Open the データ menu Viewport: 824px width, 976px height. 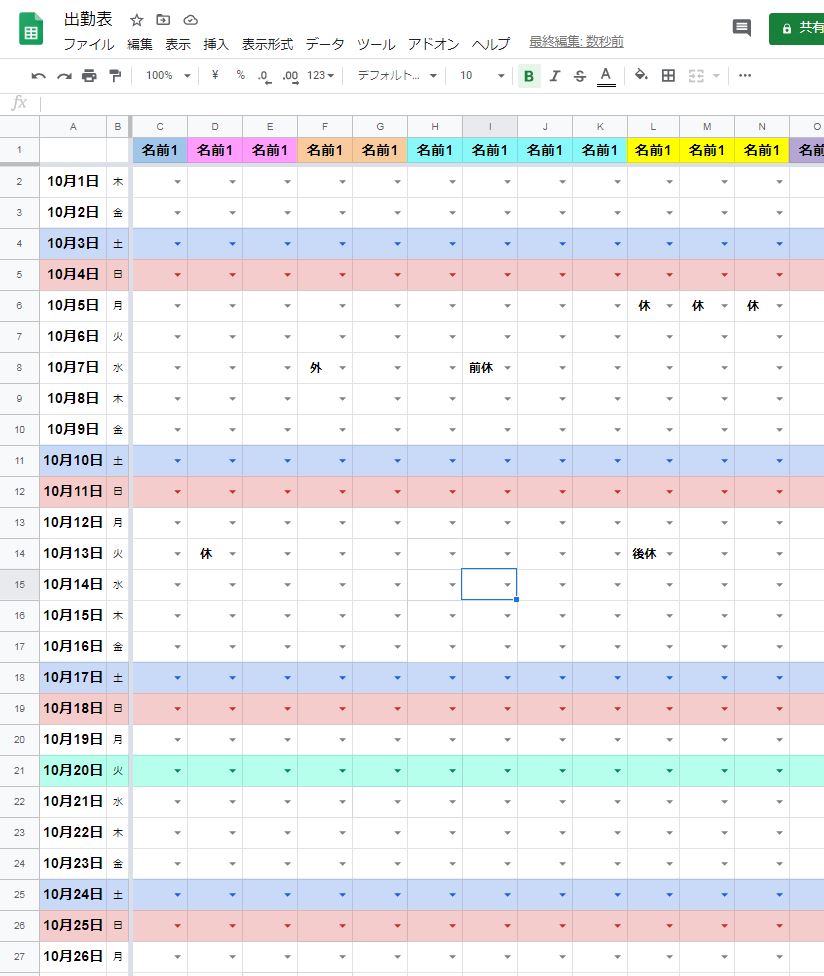[325, 44]
